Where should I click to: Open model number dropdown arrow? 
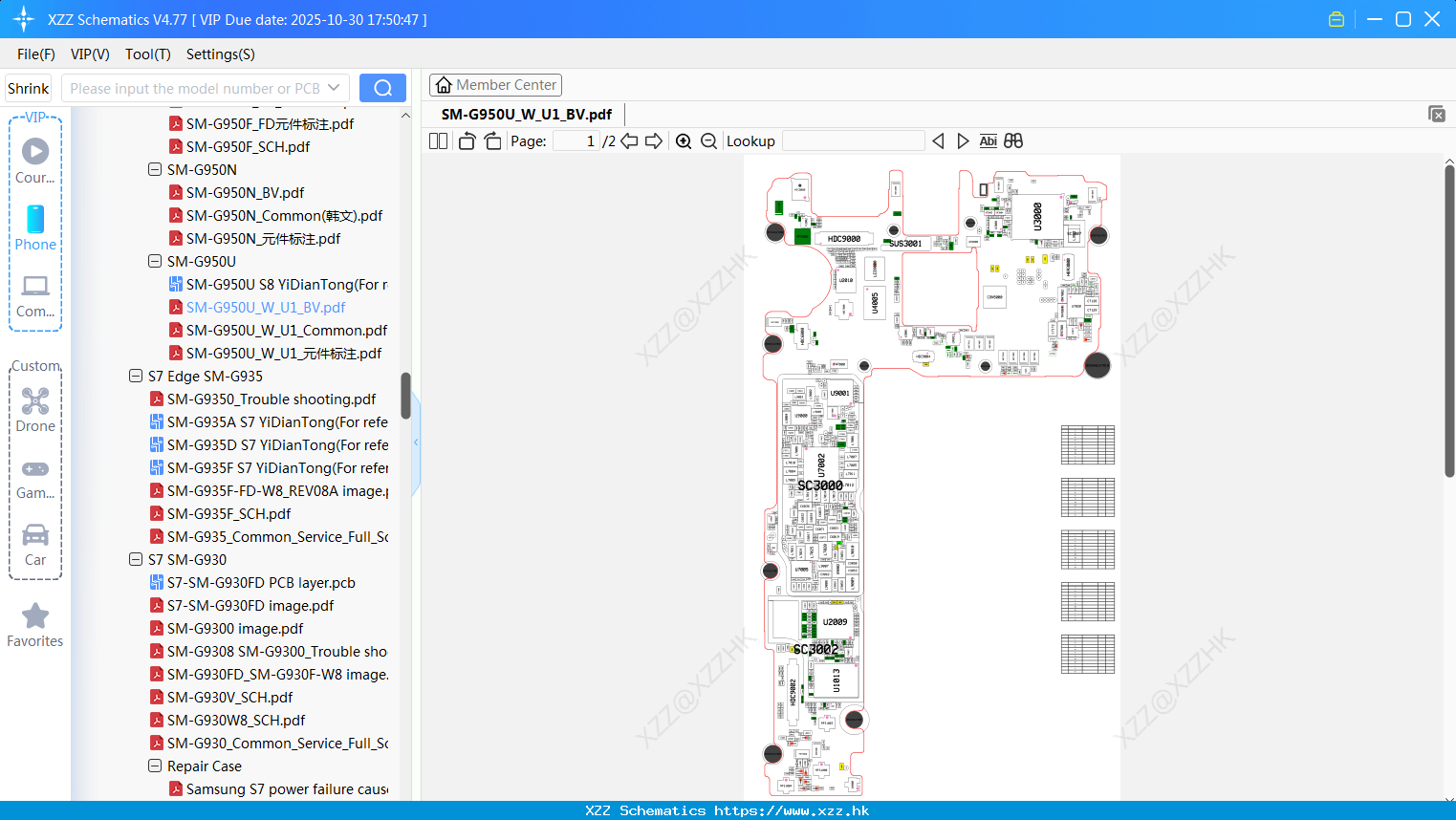(x=334, y=88)
